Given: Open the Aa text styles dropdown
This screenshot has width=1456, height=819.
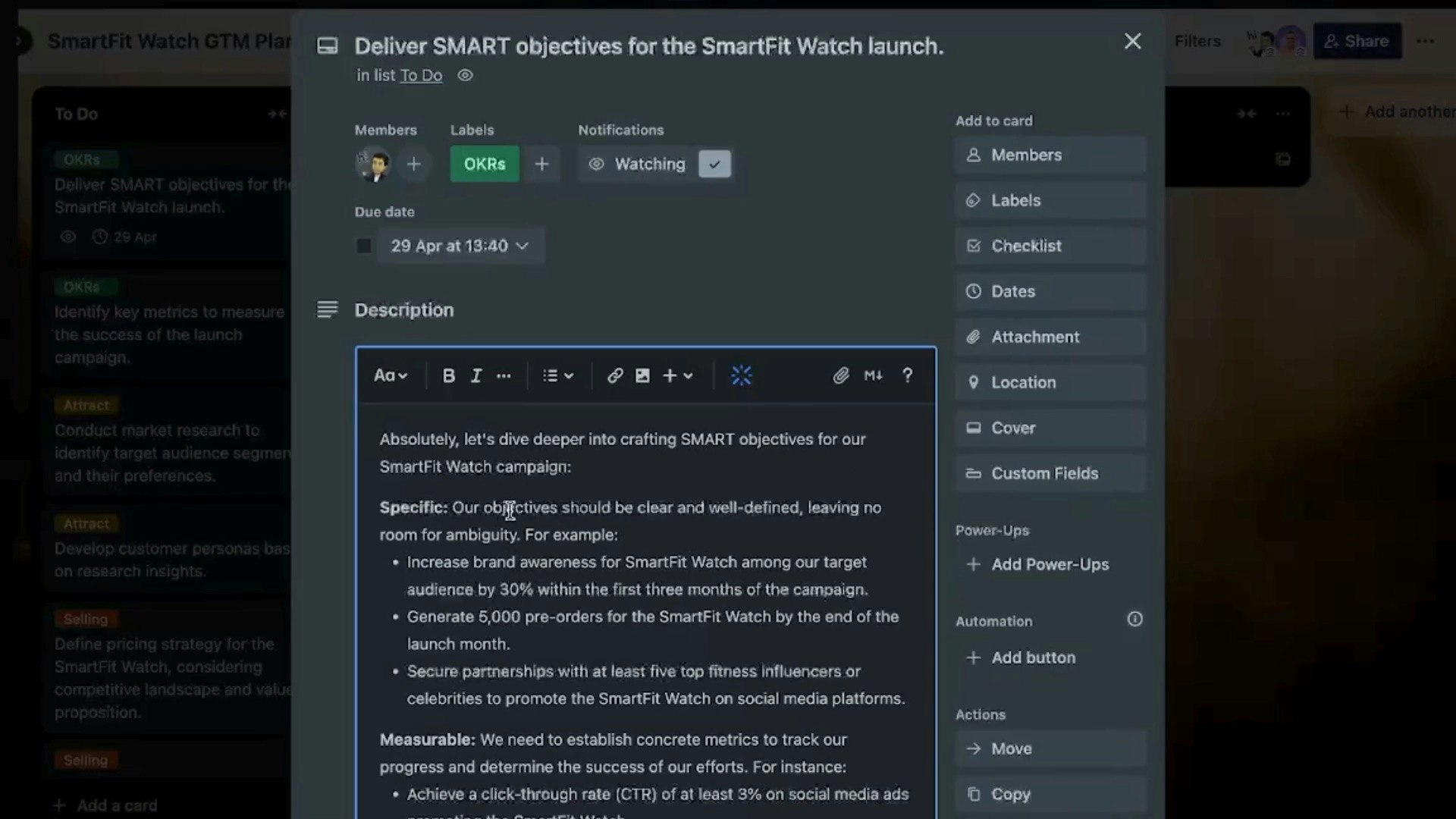Looking at the screenshot, I should (x=391, y=375).
